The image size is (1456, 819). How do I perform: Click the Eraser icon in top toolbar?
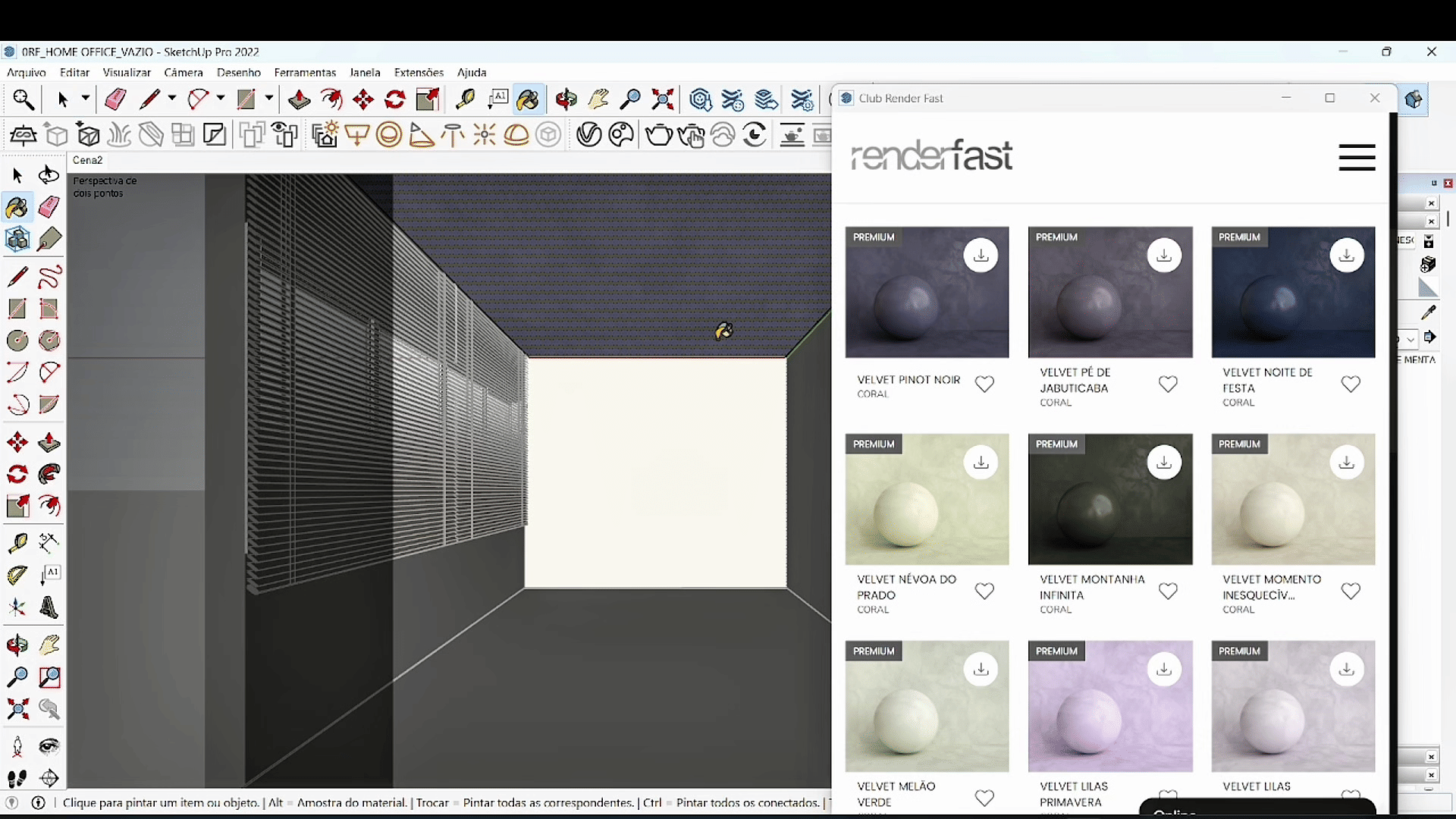tap(115, 99)
